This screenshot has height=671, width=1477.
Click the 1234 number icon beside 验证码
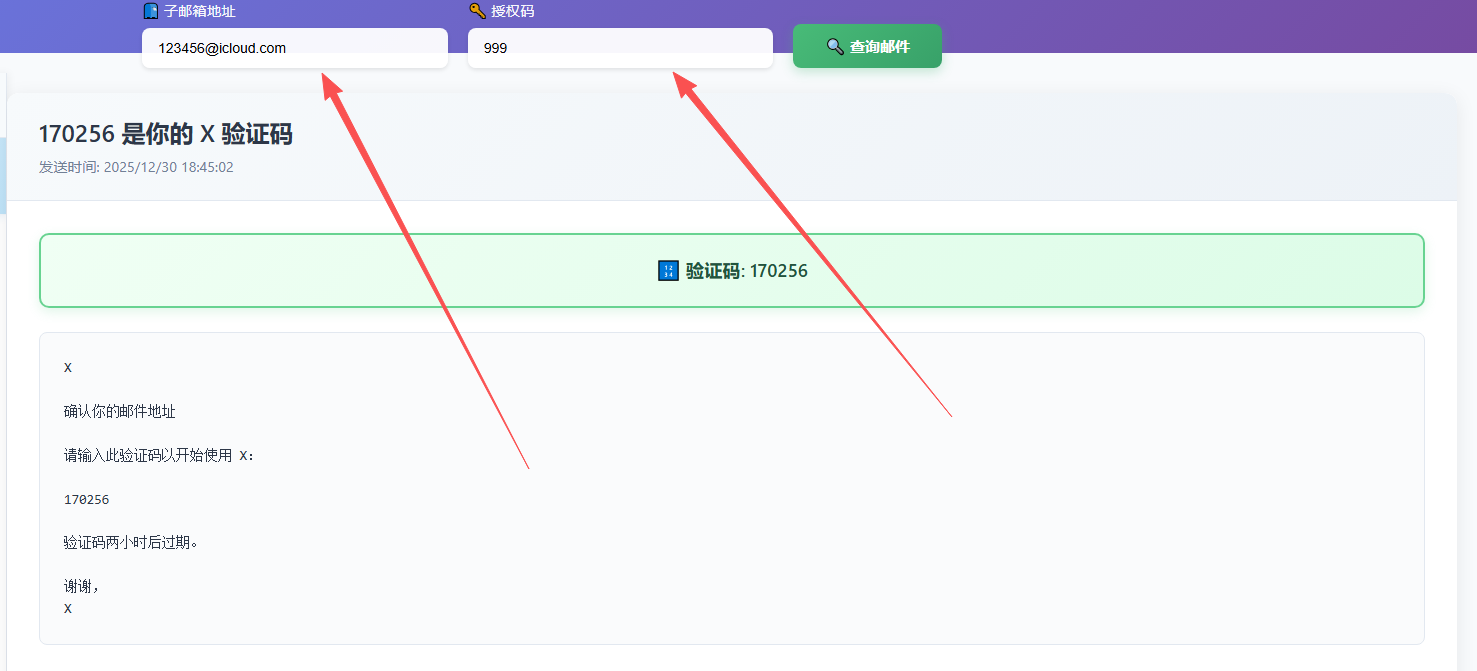point(668,271)
